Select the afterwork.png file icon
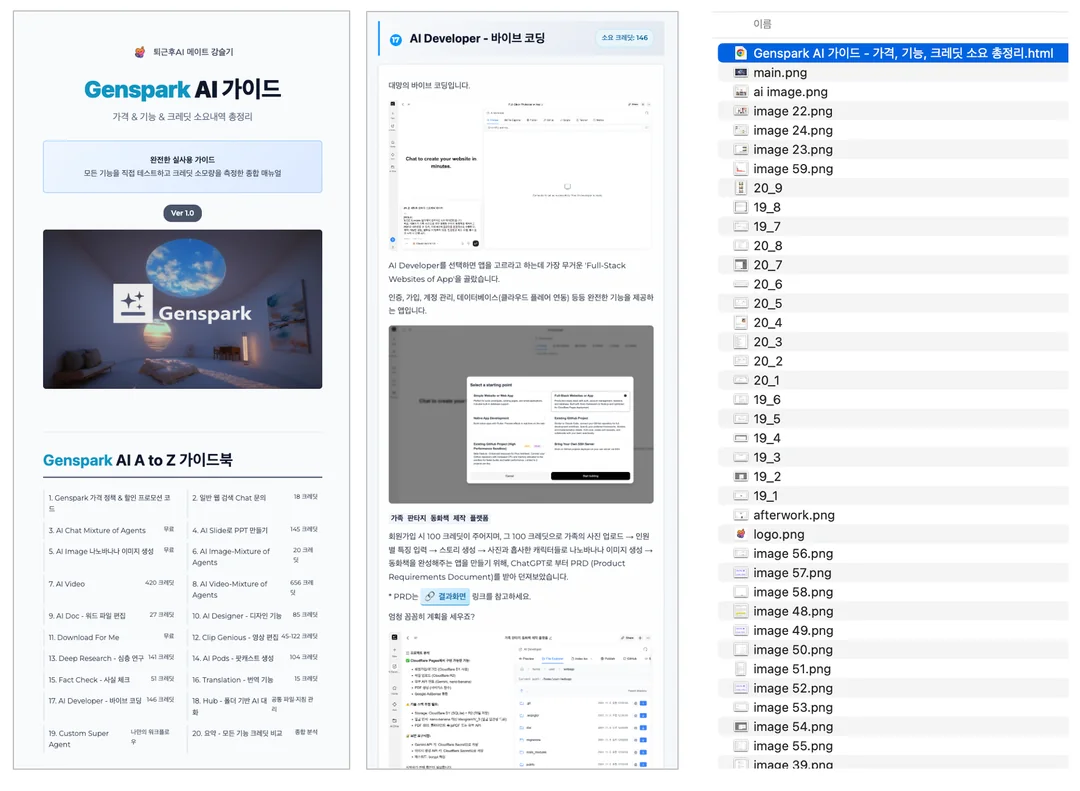Viewport: 1080px width, 791px height. (x=741, y=515)
